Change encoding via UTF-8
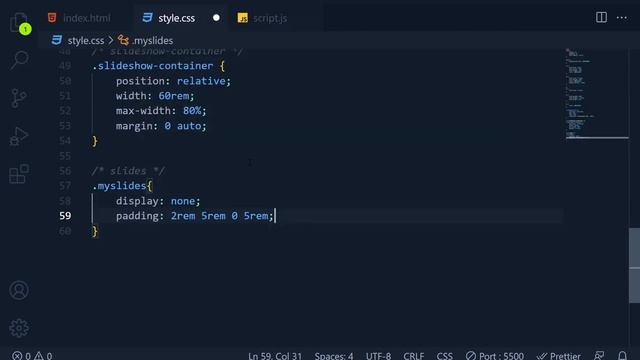Screen dimensions: 640x360 click(x=378, y=356)
